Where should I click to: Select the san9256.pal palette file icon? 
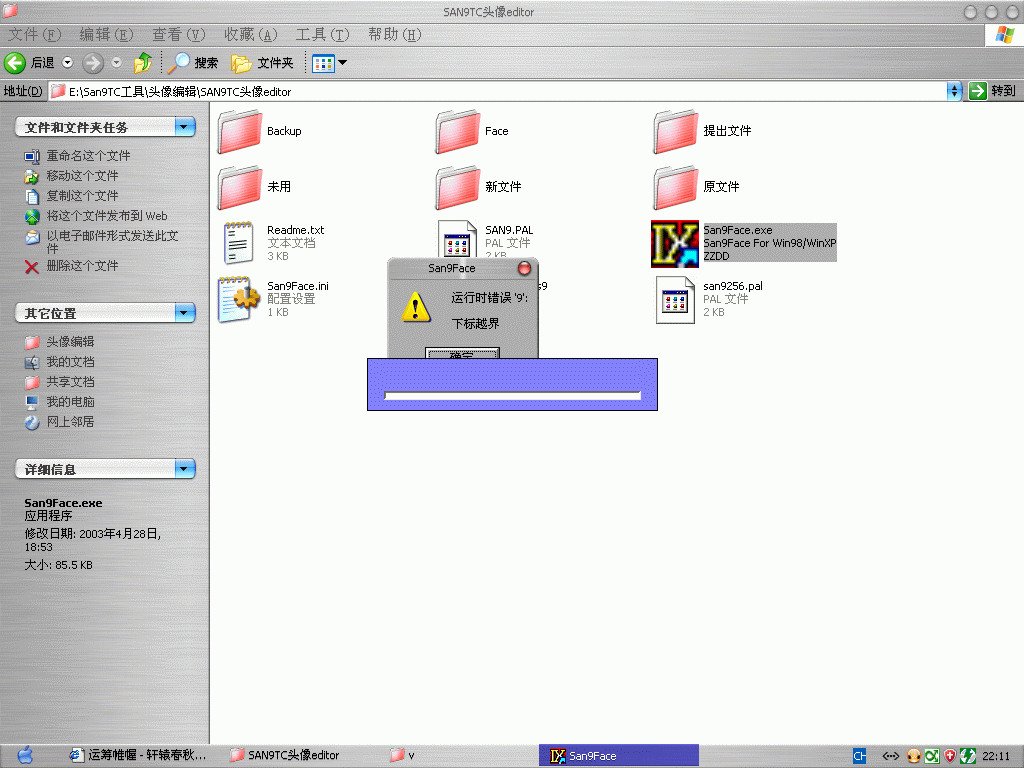pyautogui.click(x=676, y=299)
